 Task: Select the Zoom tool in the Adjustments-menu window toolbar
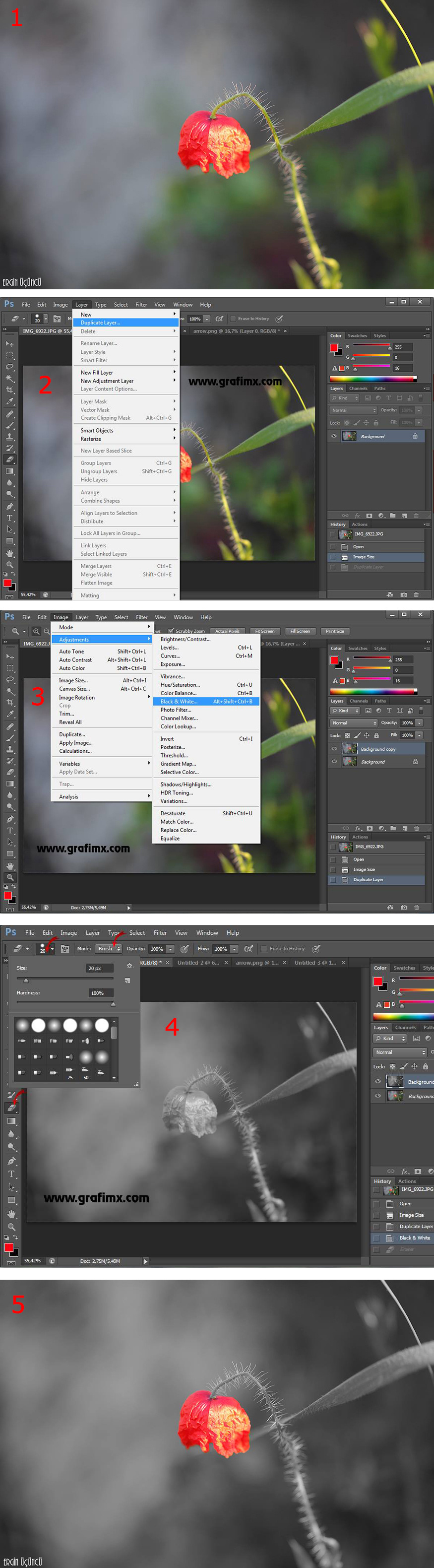coord(10,877)
